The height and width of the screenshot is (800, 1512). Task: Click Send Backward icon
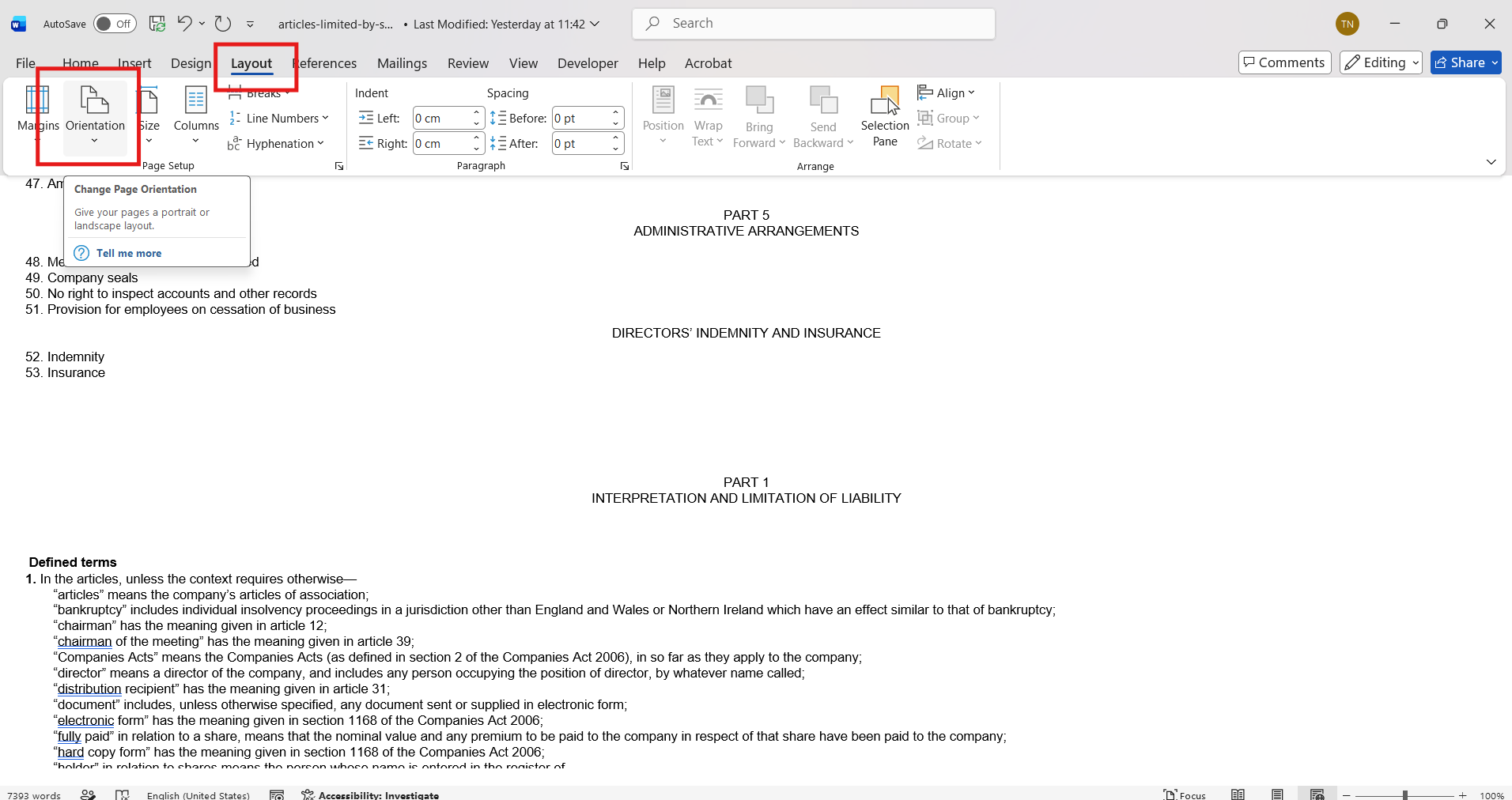click(823, 101)
